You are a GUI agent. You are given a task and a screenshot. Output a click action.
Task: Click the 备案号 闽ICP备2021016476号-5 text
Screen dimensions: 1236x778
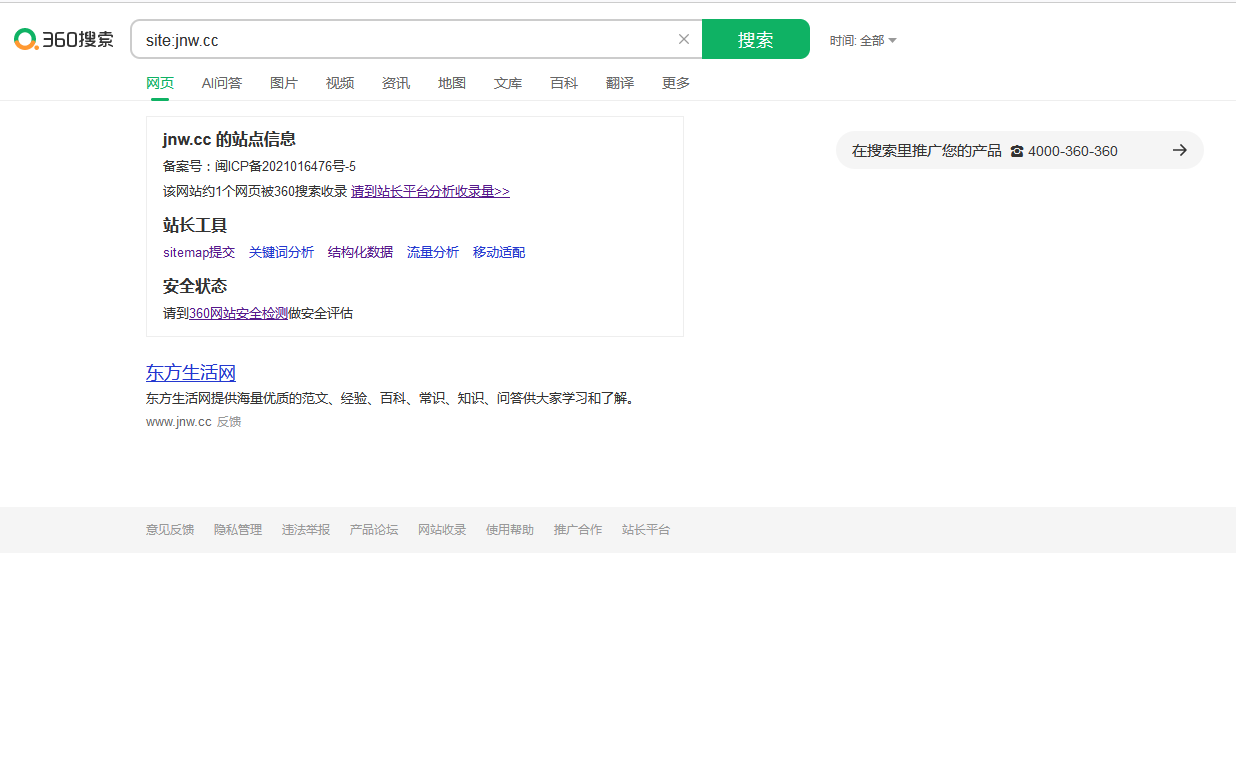pyautogui.click(x=260, y=166)
